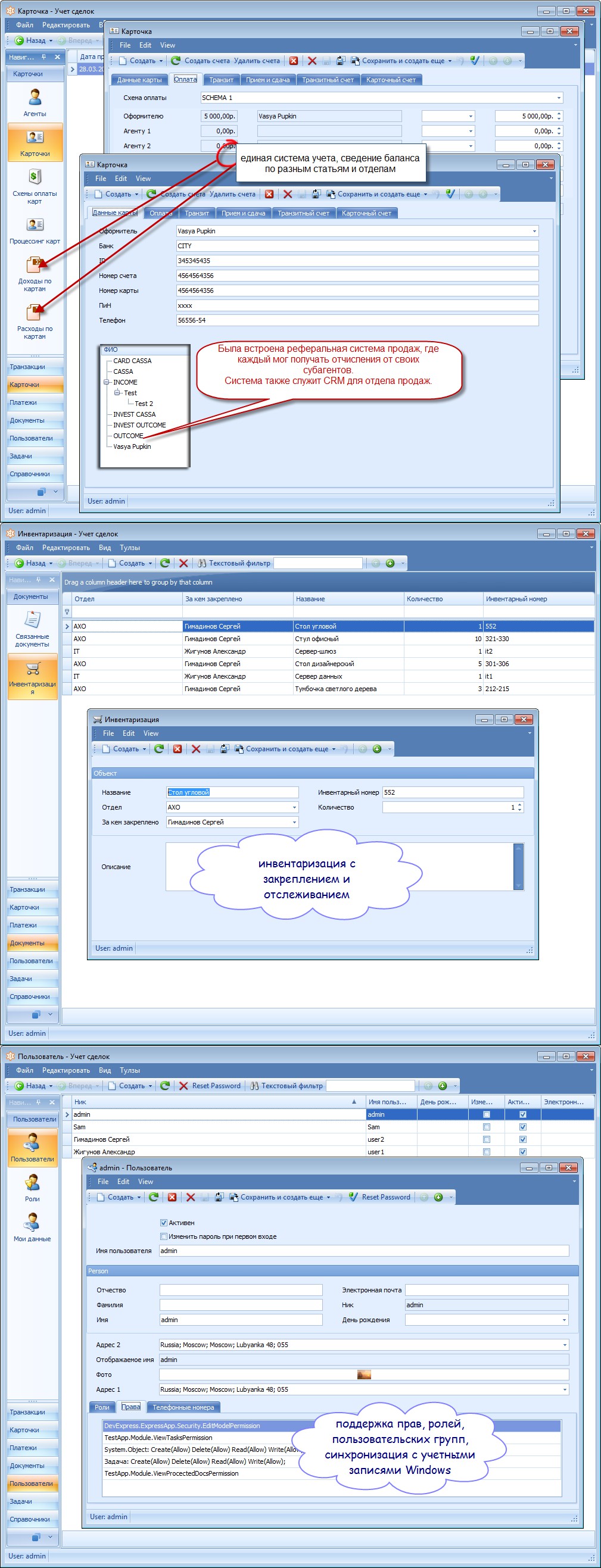The width and height of the screenshot is (601, 1568).
Task: Collapse the Test tree node
Action: point(117,393)
